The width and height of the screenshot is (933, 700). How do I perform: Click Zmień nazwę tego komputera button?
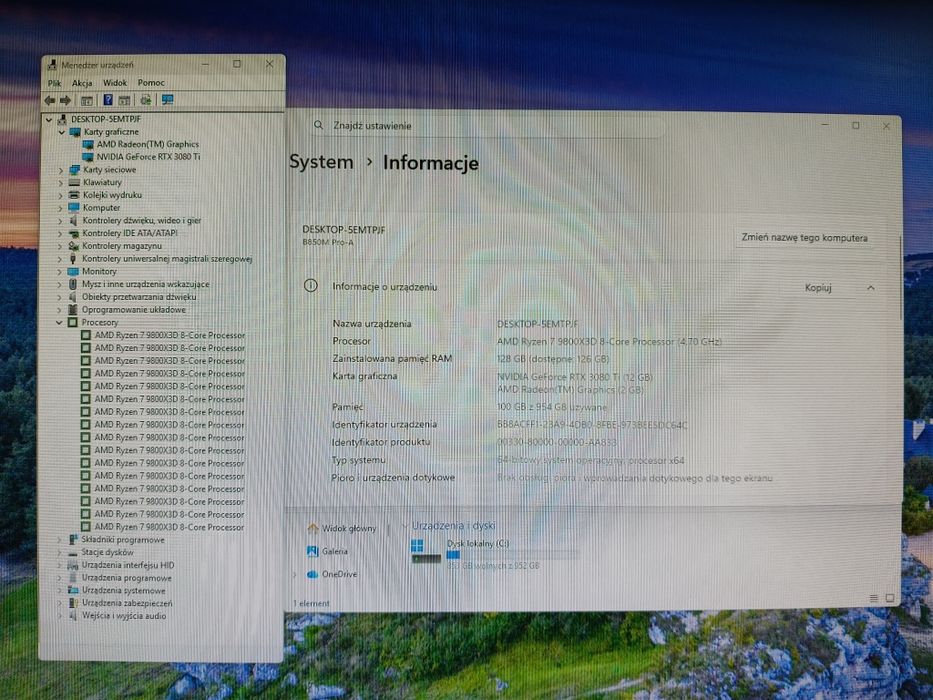804,238
